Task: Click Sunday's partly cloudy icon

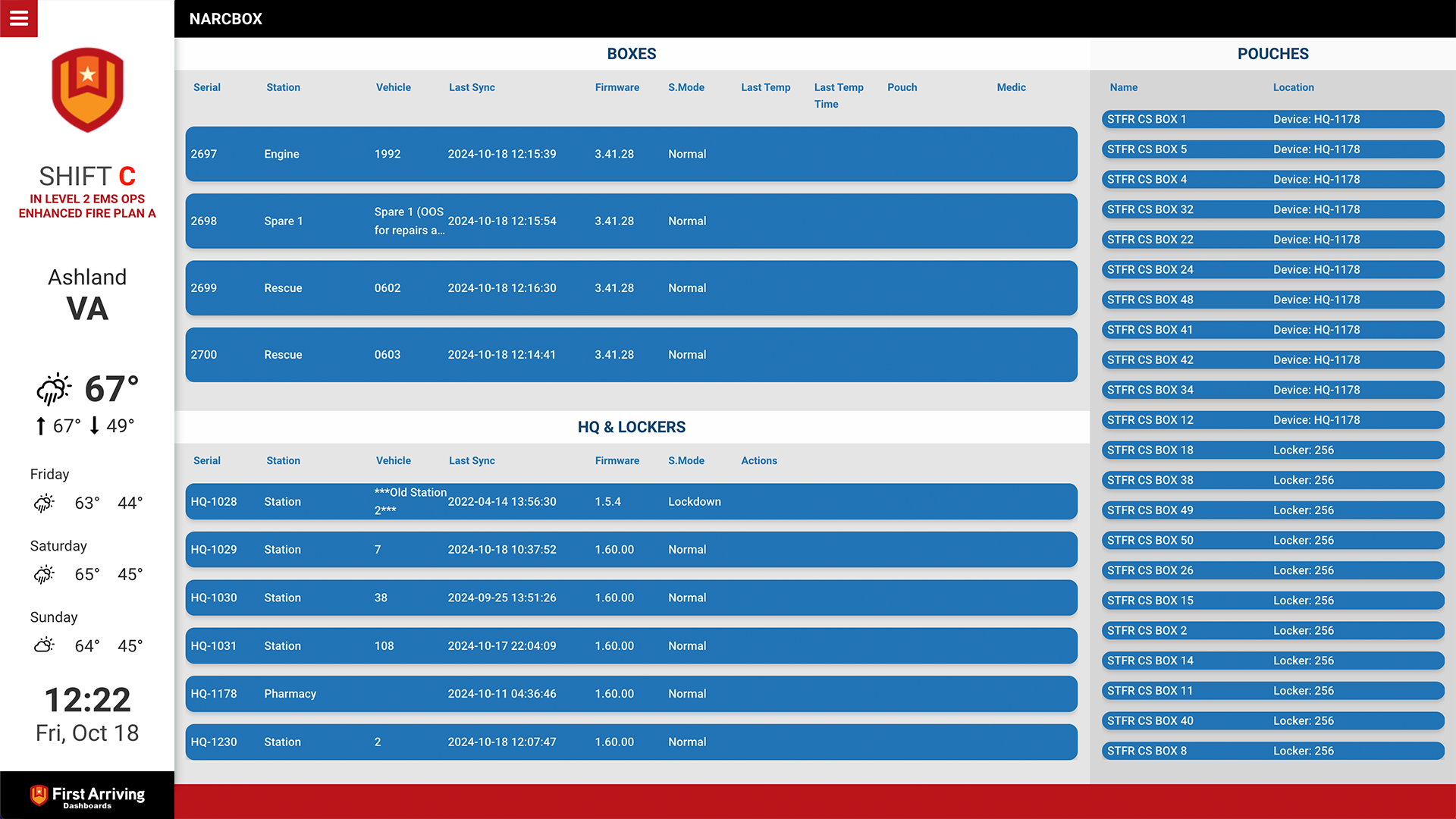Action: coord(45,646)
